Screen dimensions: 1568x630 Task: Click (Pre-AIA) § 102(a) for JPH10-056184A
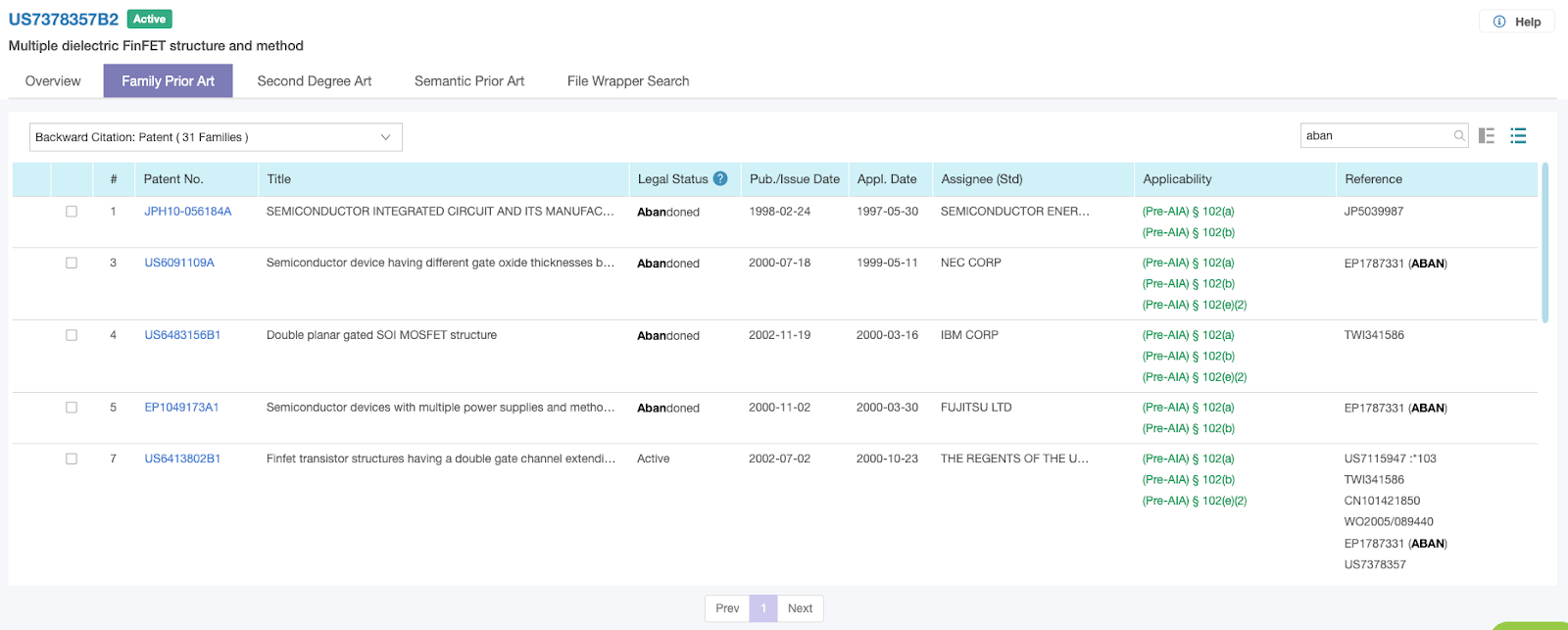point(1188,212)
